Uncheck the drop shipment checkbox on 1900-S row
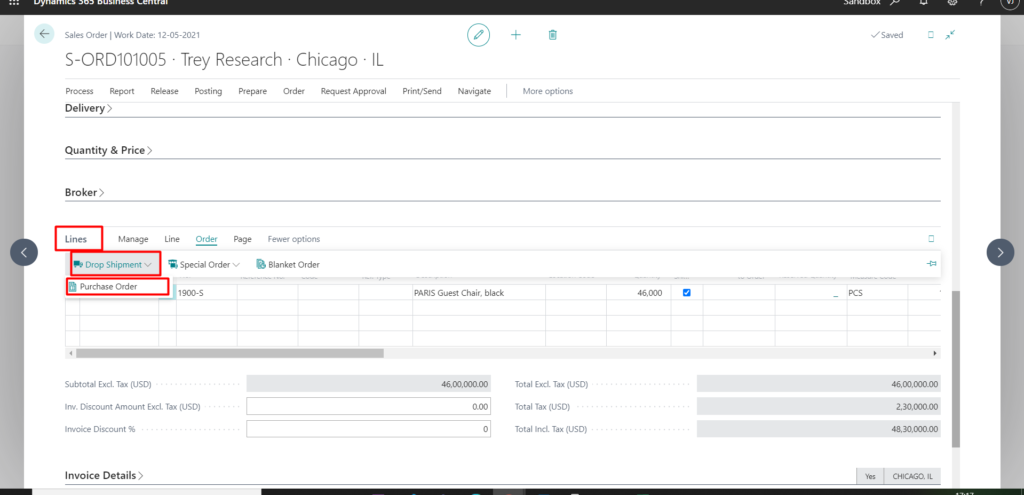Viewport: 1024px width, 495px height. tap(686, 293)
